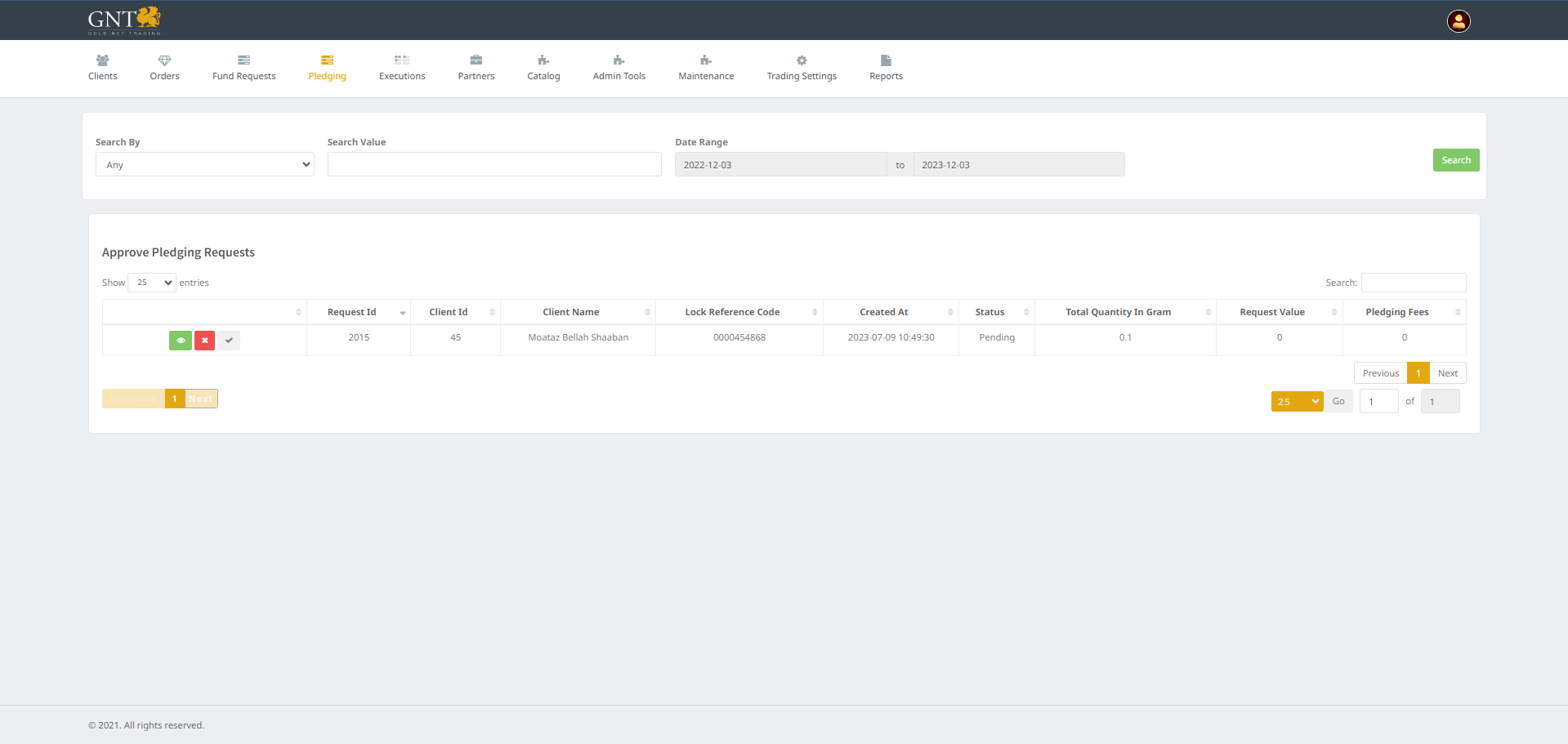Open the orange page size dropdown
1568x744 pixels.
1296,401
